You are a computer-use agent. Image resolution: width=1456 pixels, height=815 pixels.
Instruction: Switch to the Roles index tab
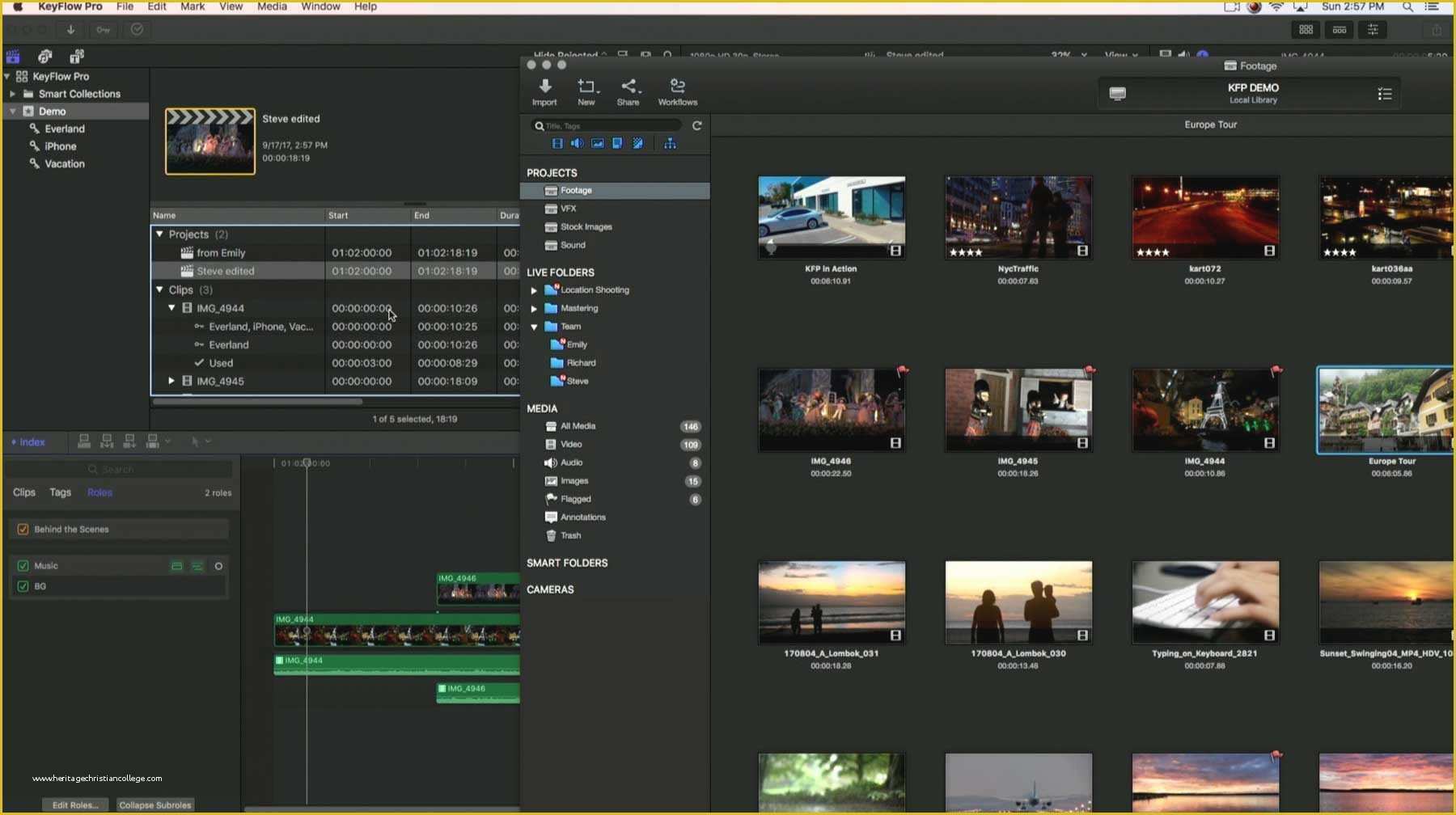point(99,492)
